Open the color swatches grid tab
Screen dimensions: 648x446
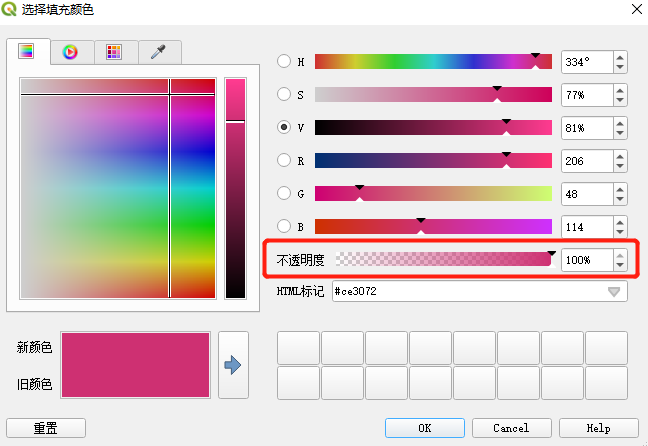tap(116, 52)
